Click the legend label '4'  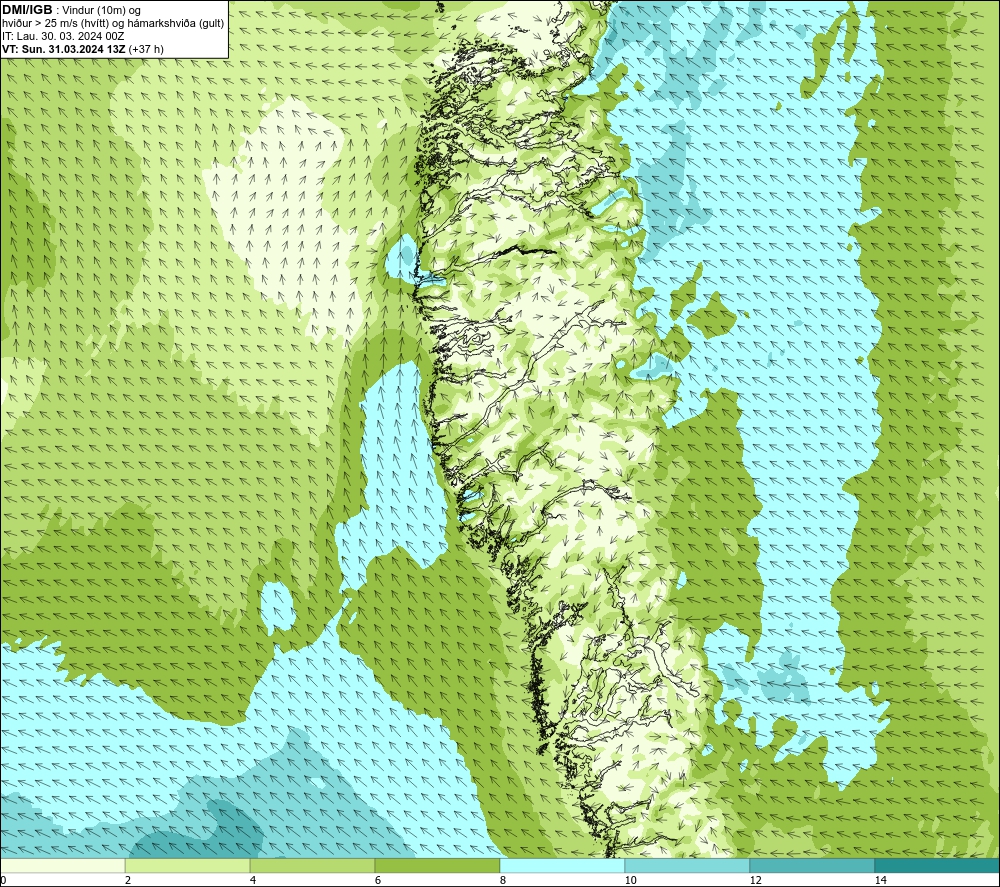[x=253, y=881]
